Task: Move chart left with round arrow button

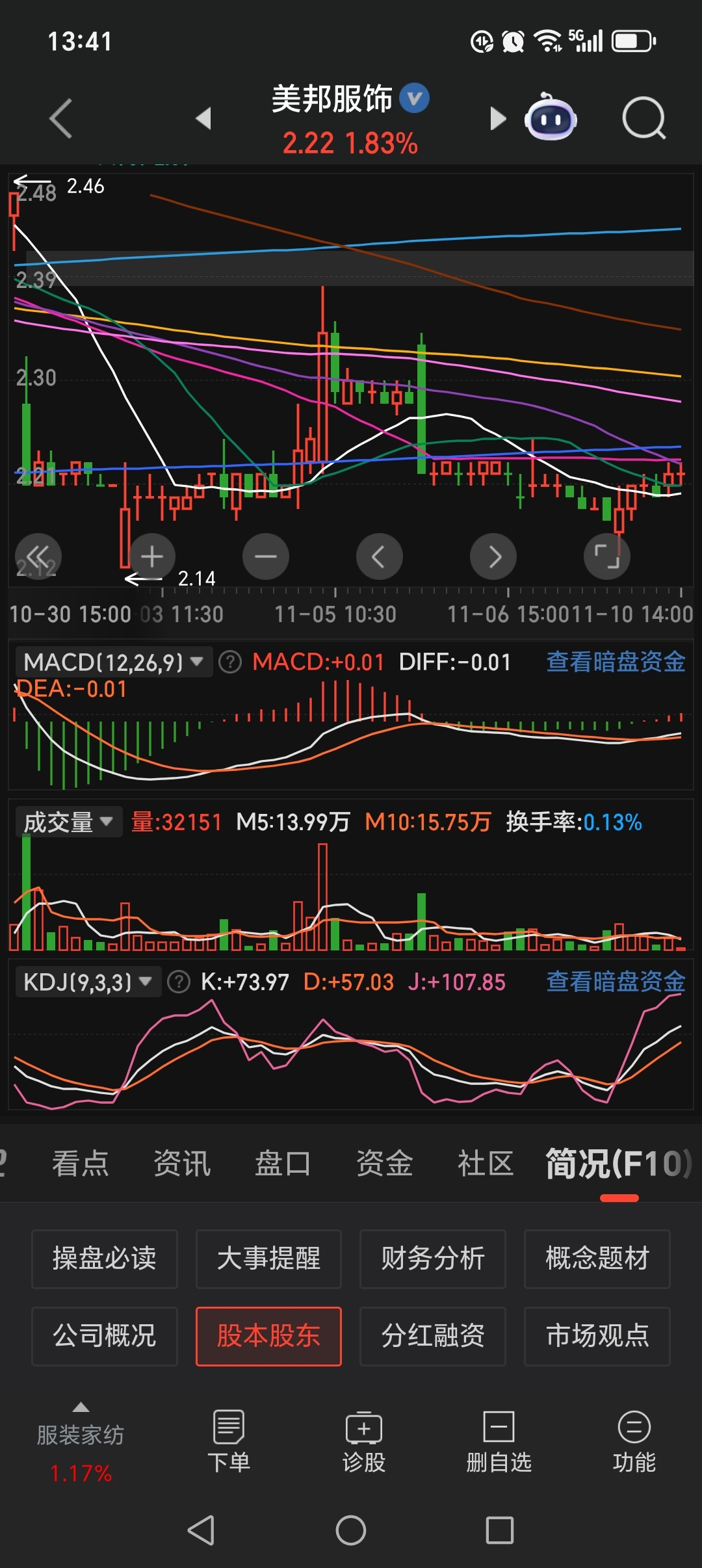Action: tap(380, 556)
